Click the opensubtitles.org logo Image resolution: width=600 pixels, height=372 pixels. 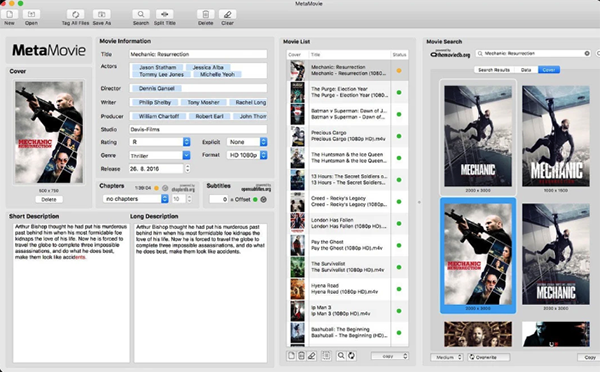coord(256,188)
